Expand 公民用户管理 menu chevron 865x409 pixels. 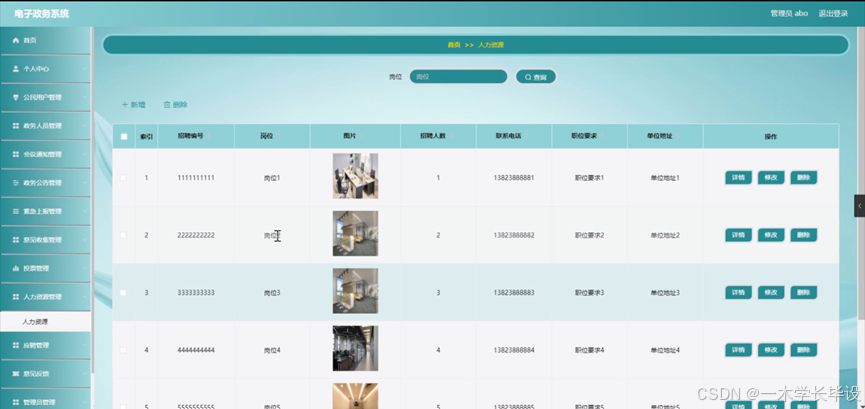pyautogui.click(x=84, y=98)
